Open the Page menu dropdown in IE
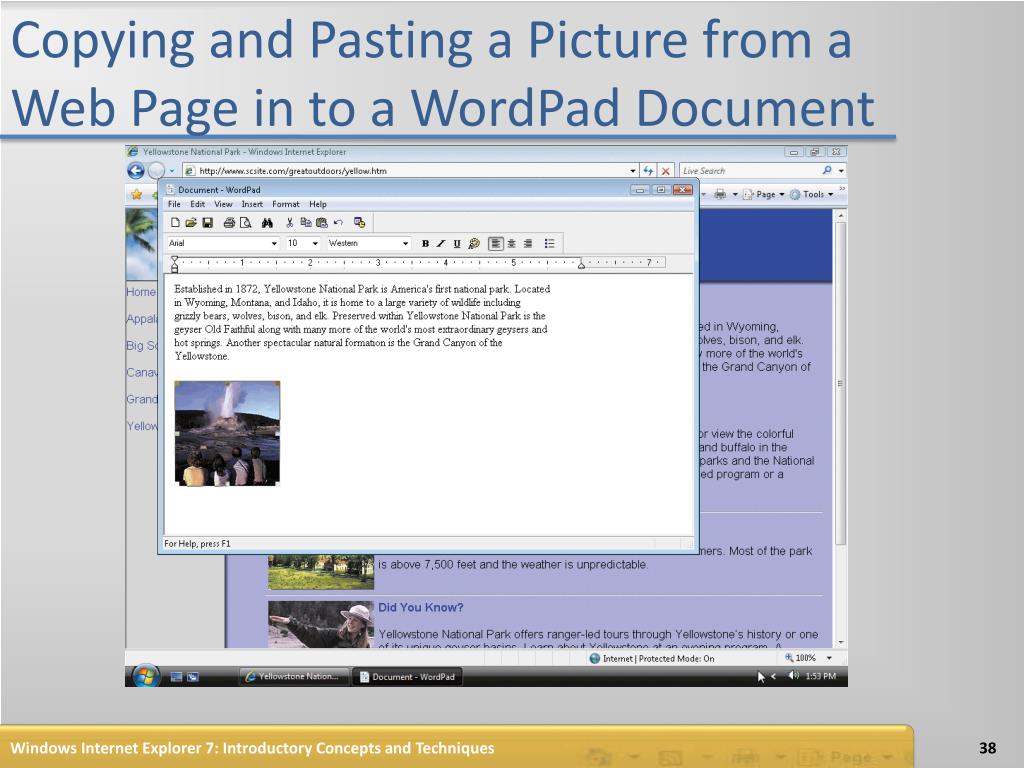Image resolution: width=1024 pixels, height=768 pixels. point(764,194)
